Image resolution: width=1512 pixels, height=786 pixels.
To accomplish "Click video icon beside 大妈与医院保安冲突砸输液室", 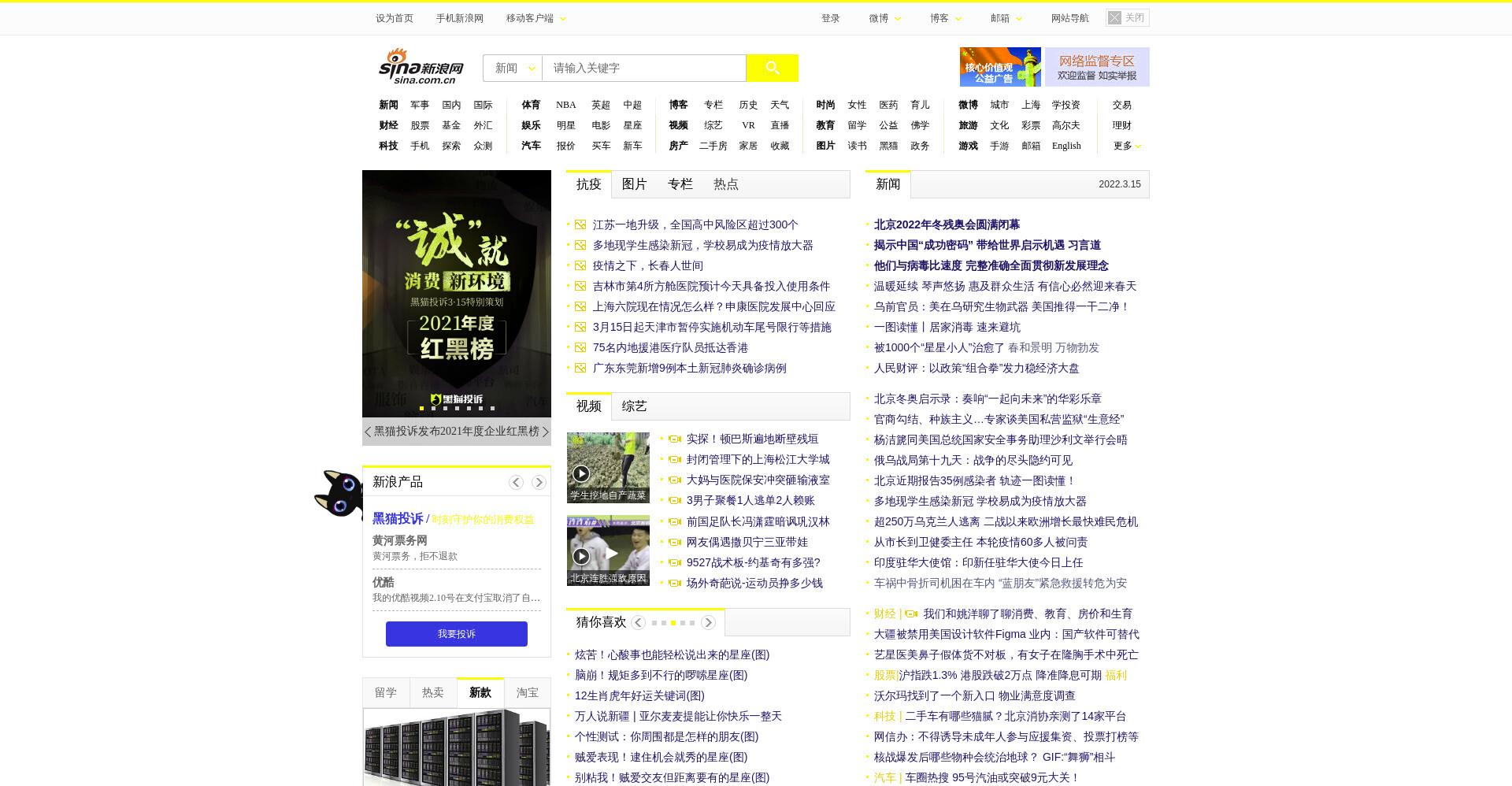I will tap(675, 480).
